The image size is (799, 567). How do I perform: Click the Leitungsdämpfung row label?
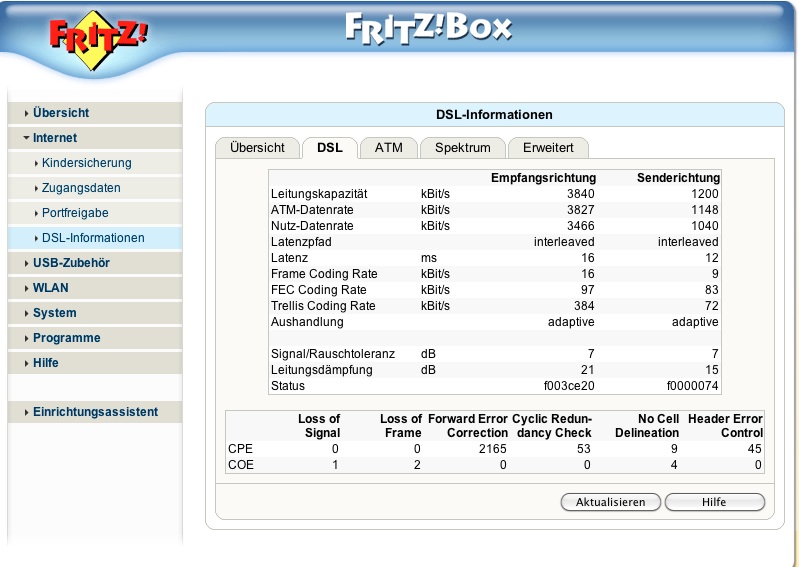pyautogui.click(x=322, y=369)
